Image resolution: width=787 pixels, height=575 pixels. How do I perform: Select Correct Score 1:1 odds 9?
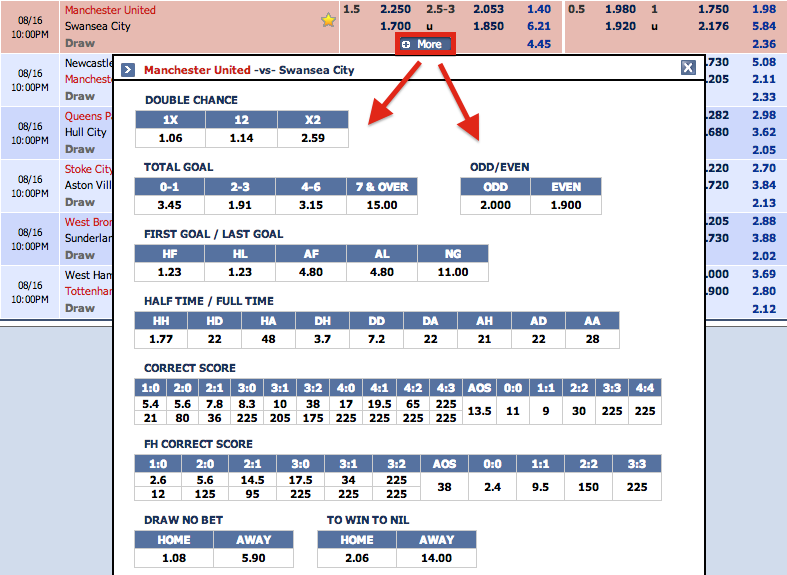[546, 411]
